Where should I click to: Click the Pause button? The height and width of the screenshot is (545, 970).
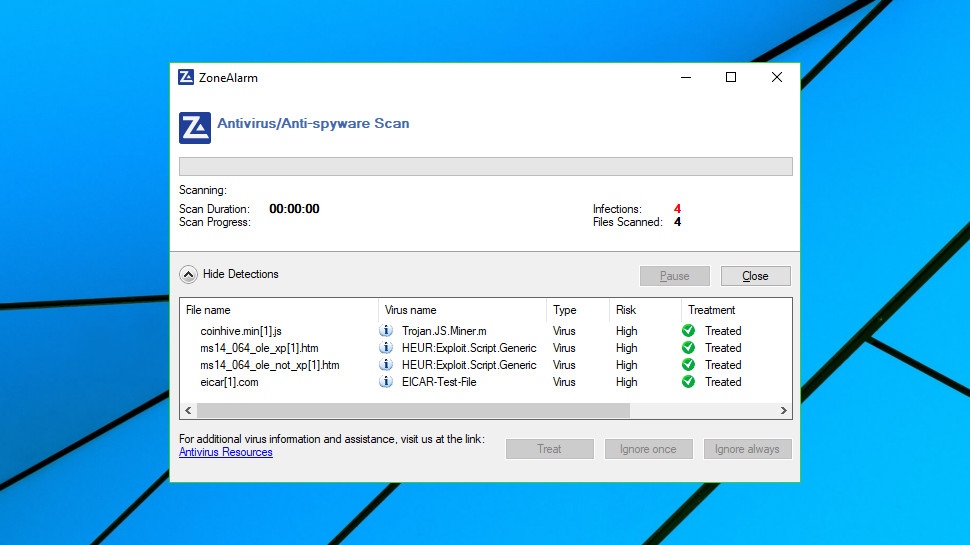click(x=674, y=276)
